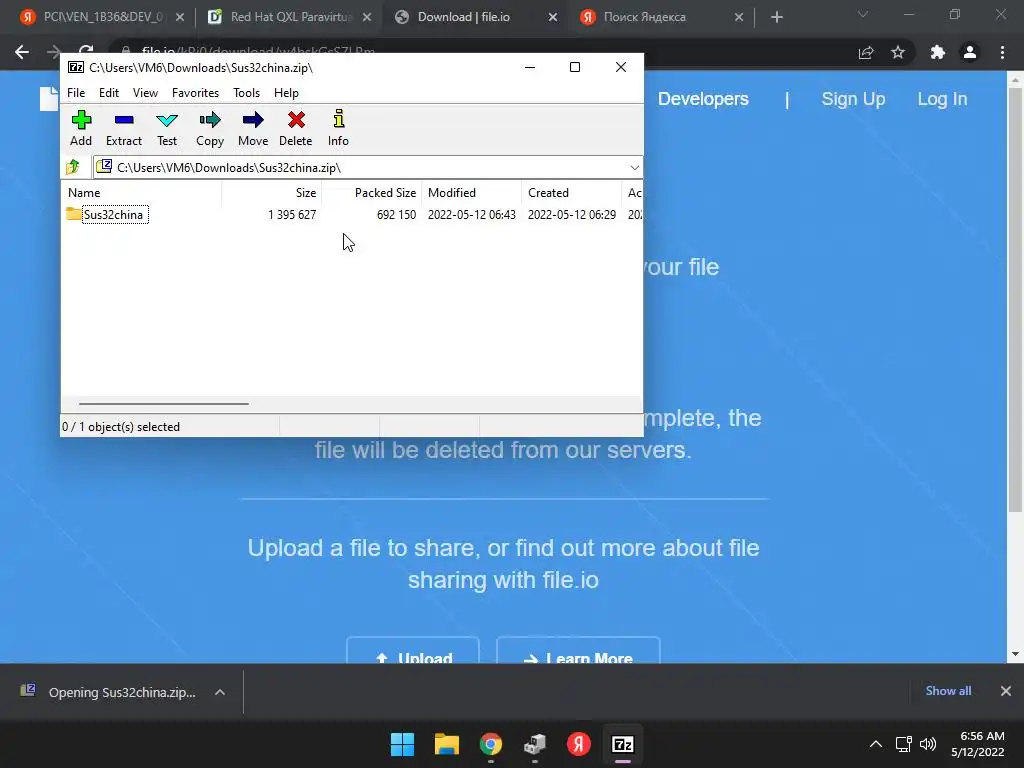This screenshot has width=1024, height=768.
Task: Open the volume control in tray
Action: [x=927, y=744]
